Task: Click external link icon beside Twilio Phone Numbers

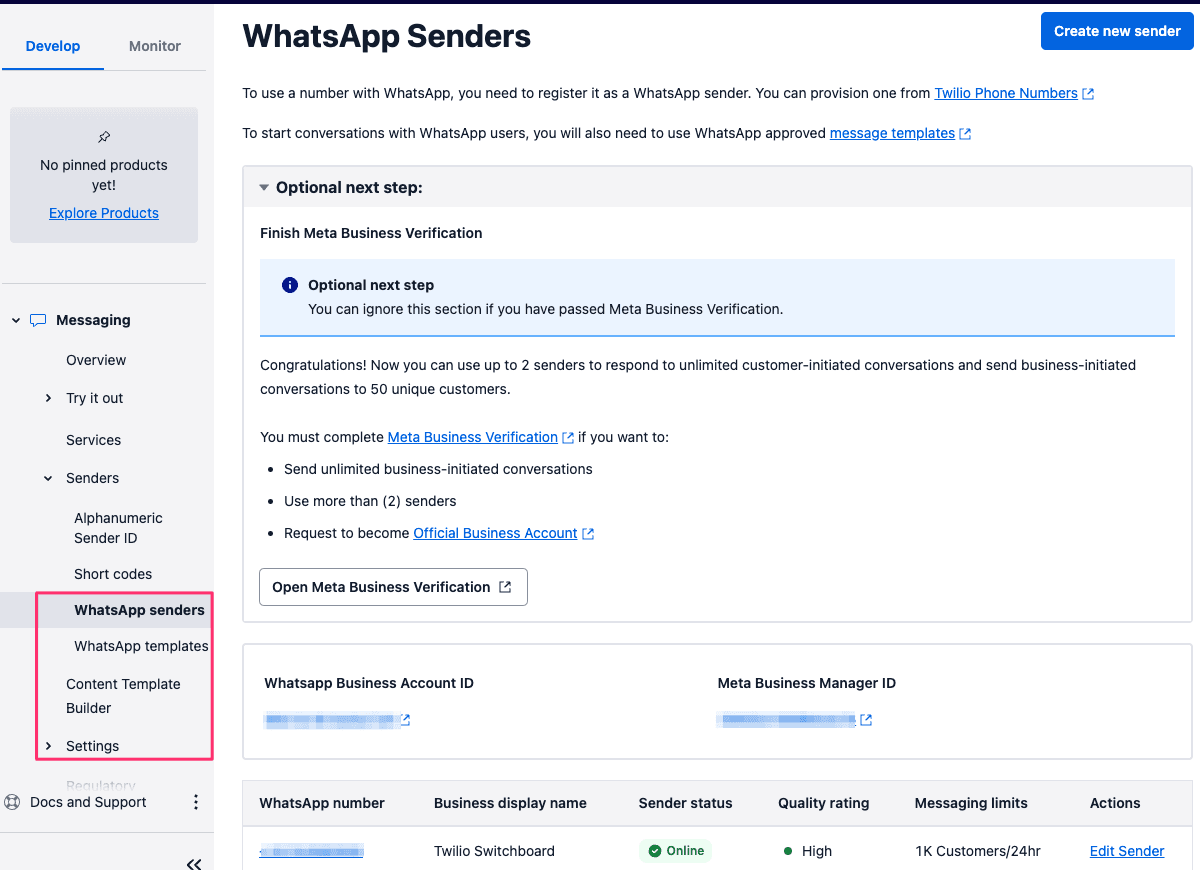Action: 1088,94
